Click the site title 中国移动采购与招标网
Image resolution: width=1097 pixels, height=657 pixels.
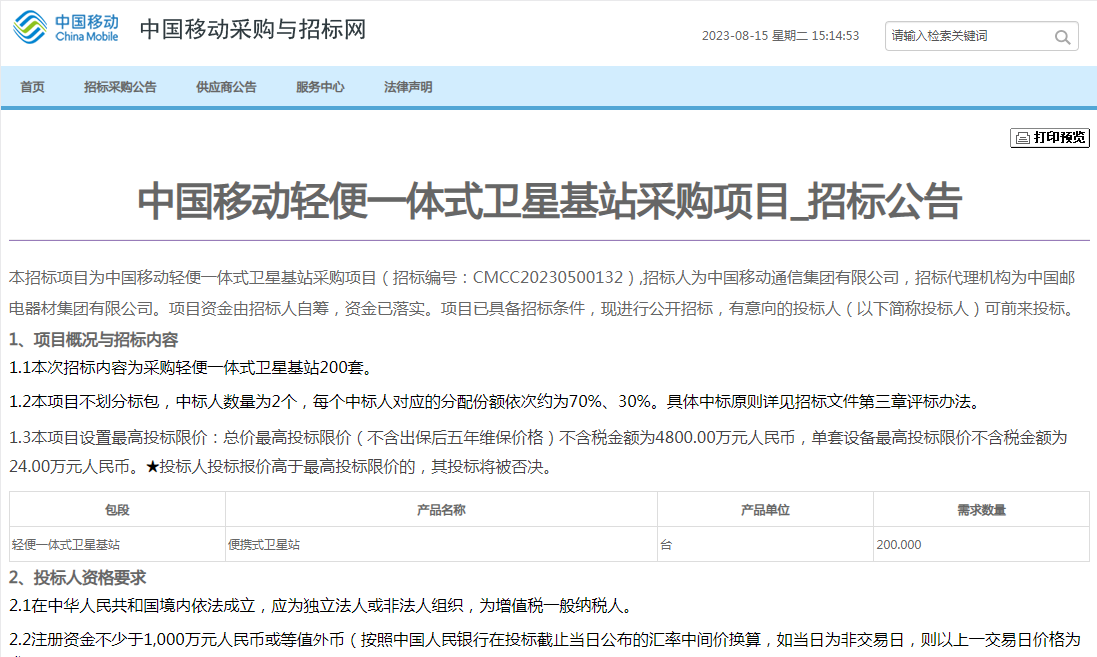[253, 29]
